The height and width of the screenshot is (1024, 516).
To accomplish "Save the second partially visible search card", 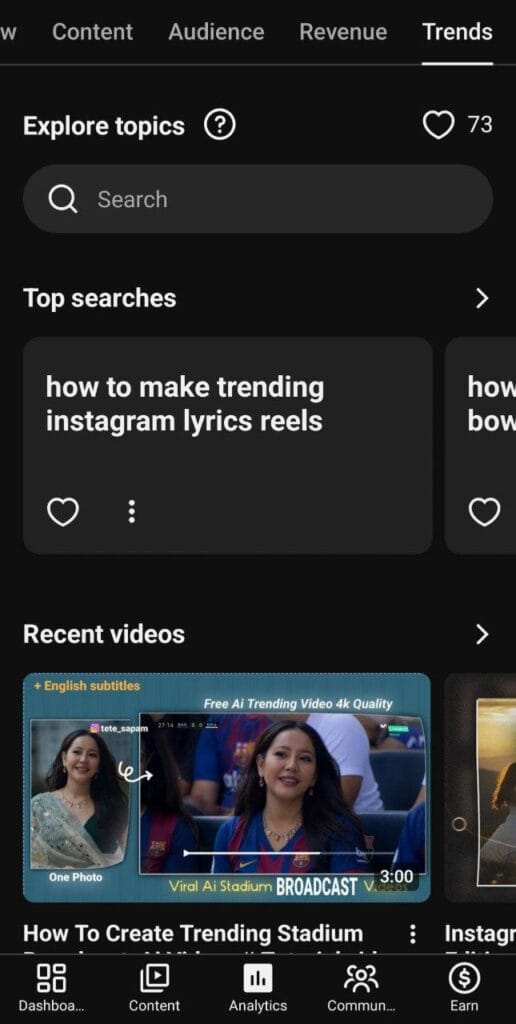I will (485, 511).
